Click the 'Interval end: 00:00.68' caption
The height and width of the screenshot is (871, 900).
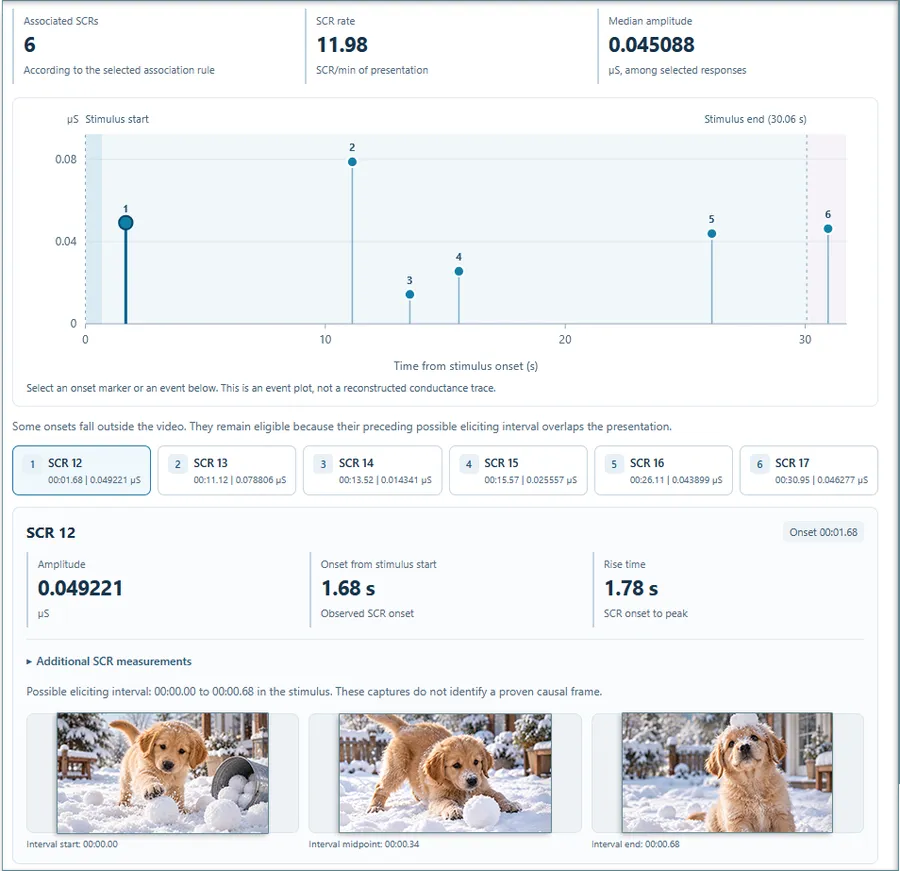[635, 844]
